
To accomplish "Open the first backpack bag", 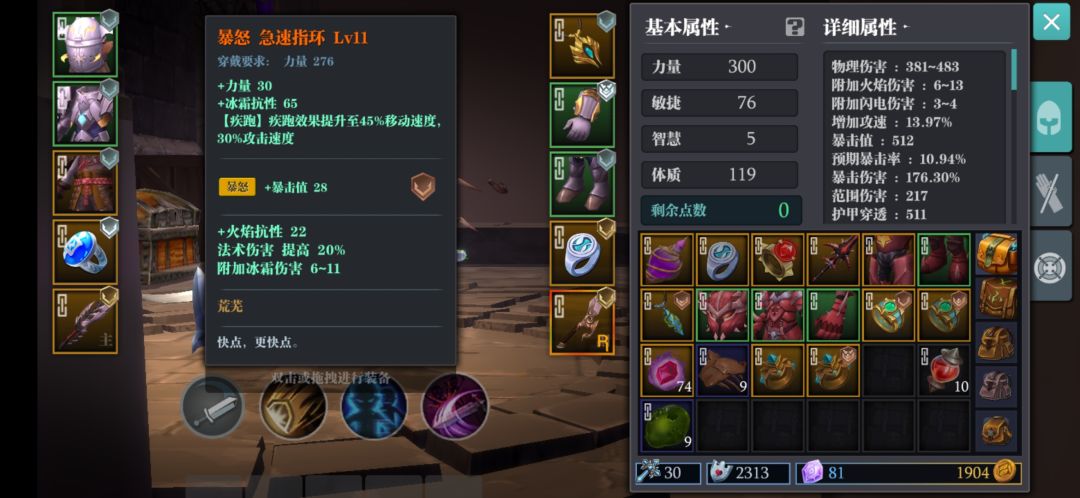I will (996, 253).
